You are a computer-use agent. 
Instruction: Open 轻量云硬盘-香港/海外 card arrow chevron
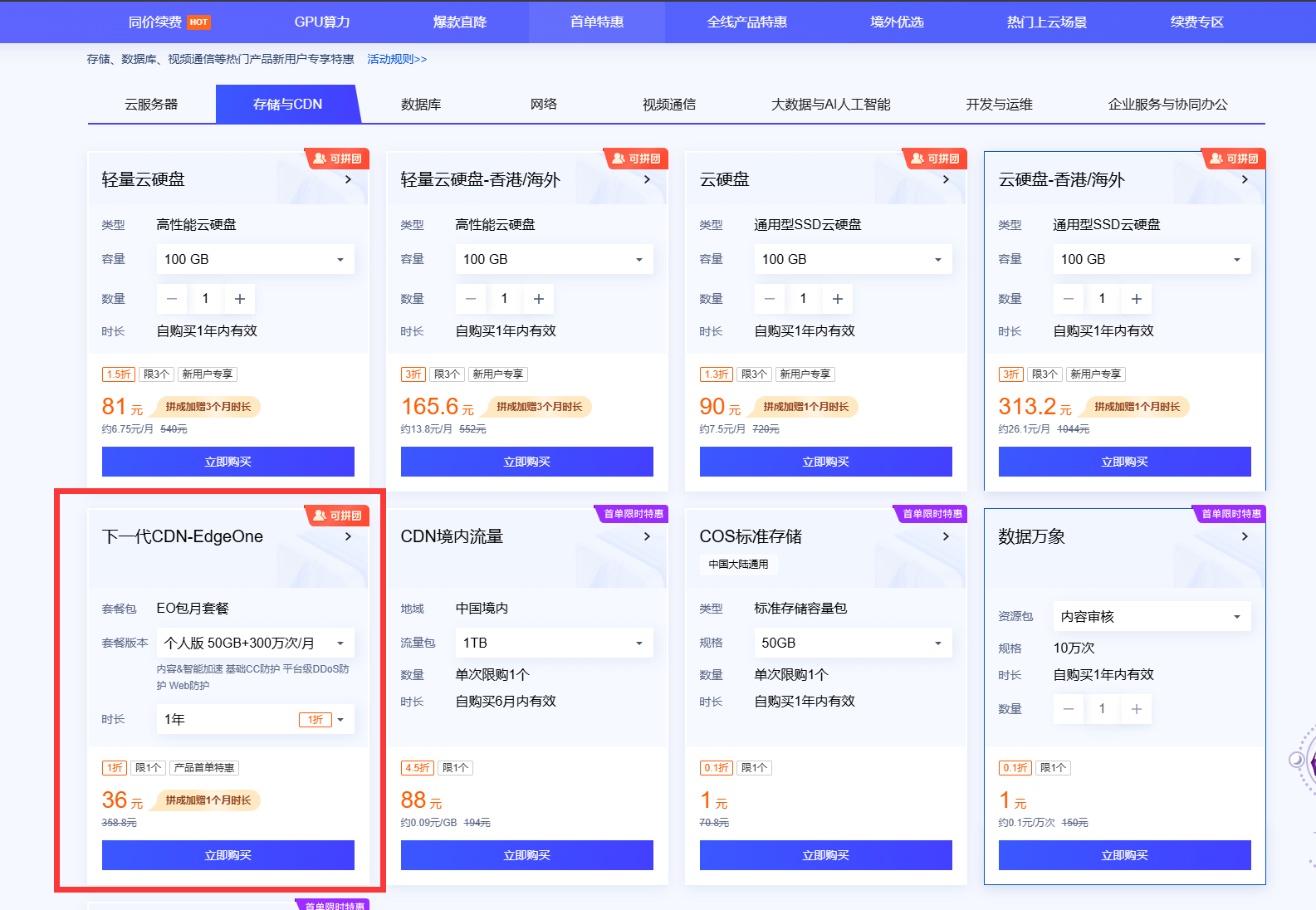click(x=647, y=179)
